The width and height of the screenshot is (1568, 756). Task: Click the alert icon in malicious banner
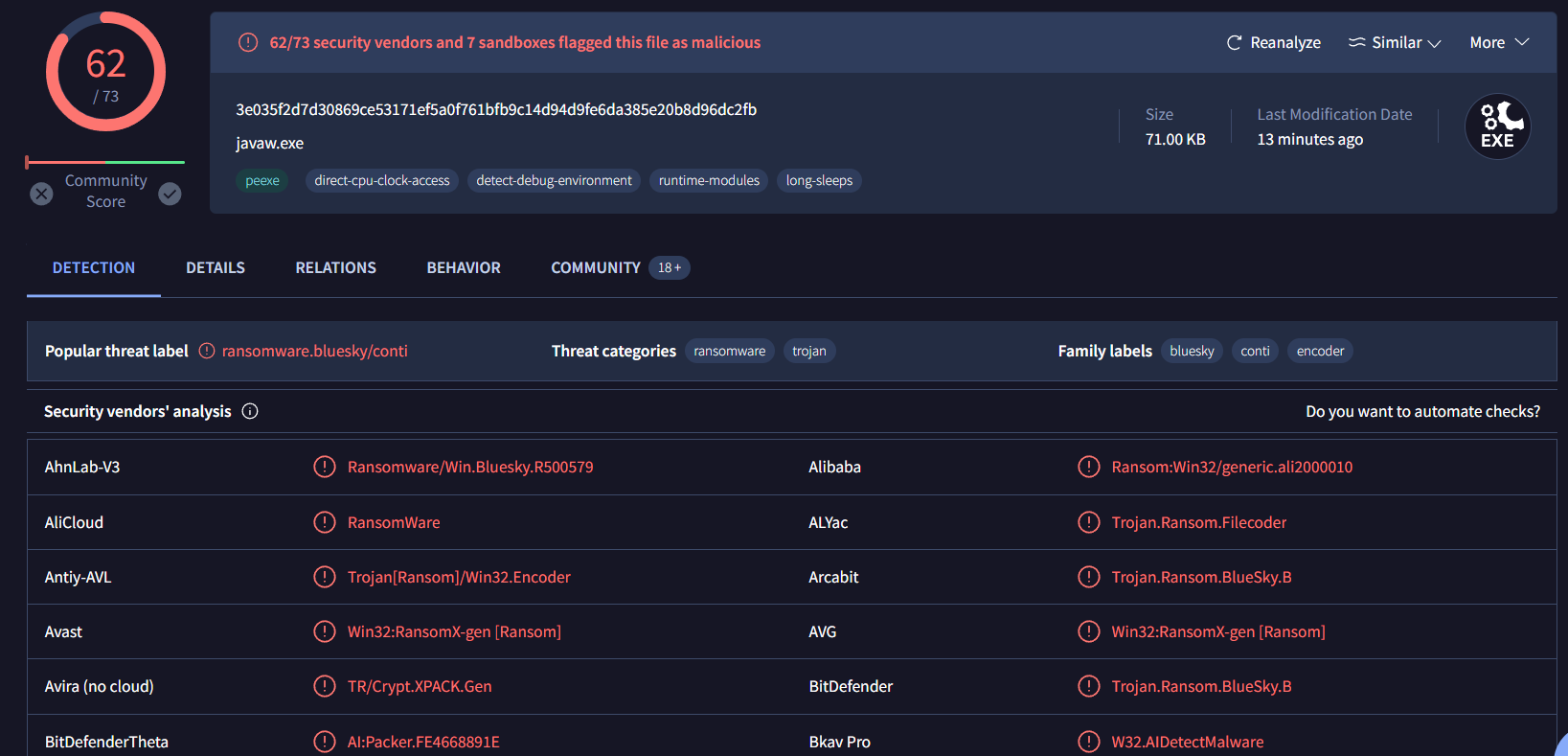pos(248,42)
